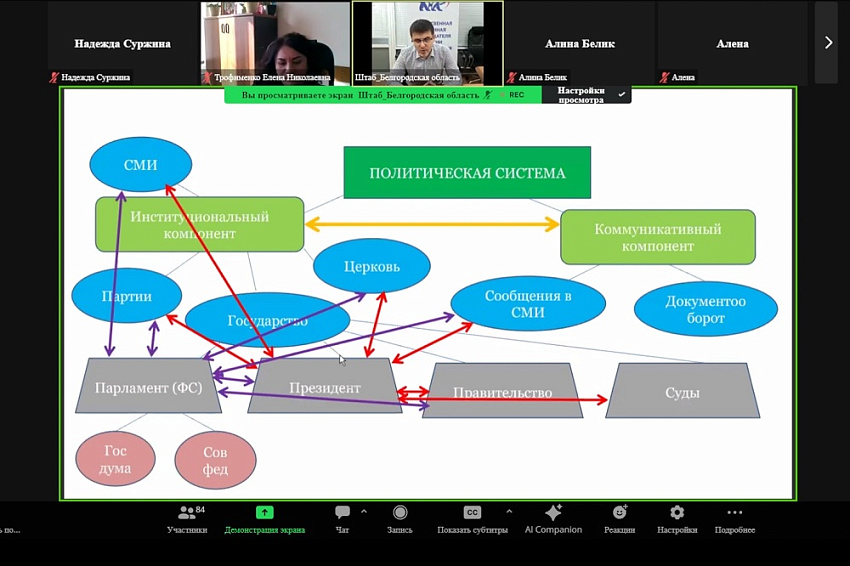This screenshot has height=566, width=850.
Task: Open AI Companion
Action: (x=553, y=513)
